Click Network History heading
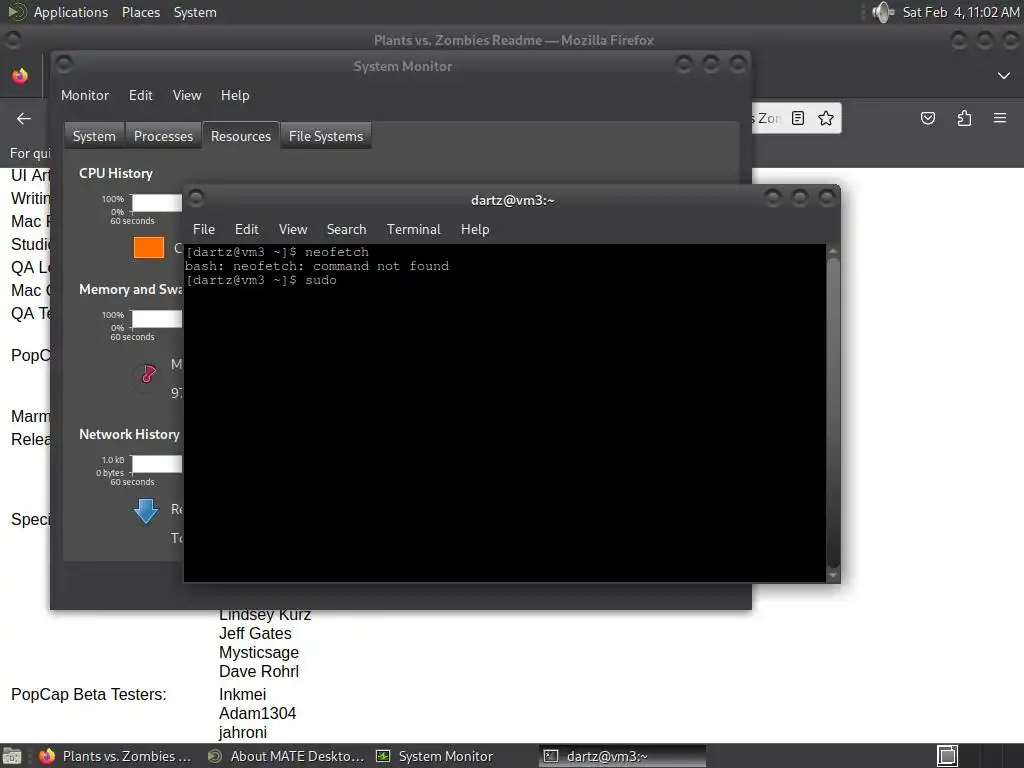Image resolution: width=1024 pixels, height=768 pixels. [129, 434]
